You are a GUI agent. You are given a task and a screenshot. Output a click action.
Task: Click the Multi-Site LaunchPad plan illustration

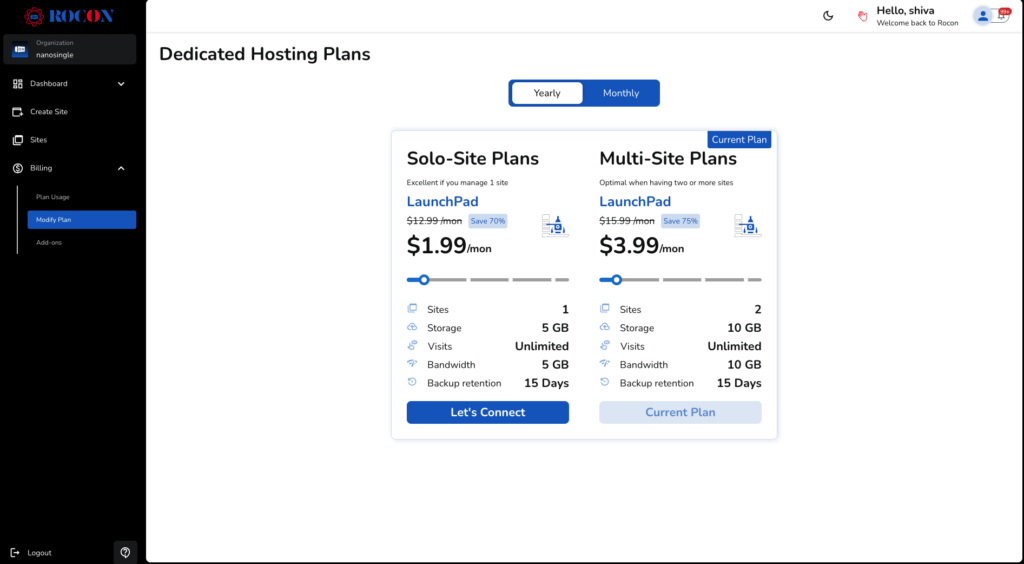pos(747,225)
